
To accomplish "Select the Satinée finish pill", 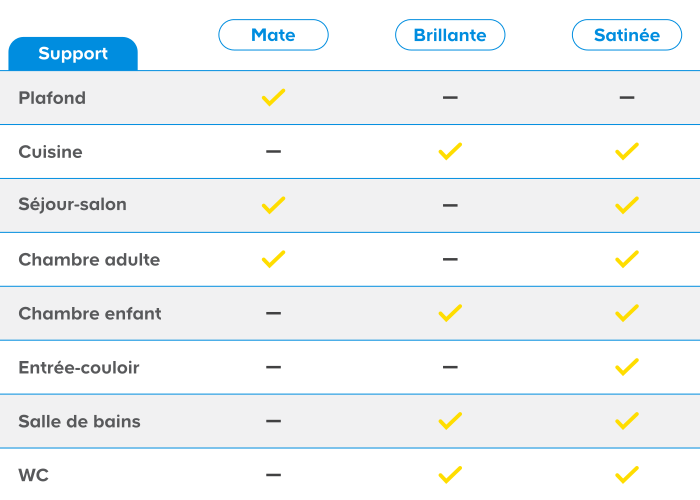I will tap(627, 35).
